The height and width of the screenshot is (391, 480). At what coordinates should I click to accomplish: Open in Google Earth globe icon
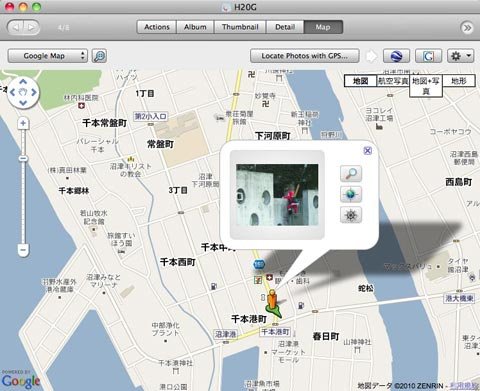pos(396,56)
